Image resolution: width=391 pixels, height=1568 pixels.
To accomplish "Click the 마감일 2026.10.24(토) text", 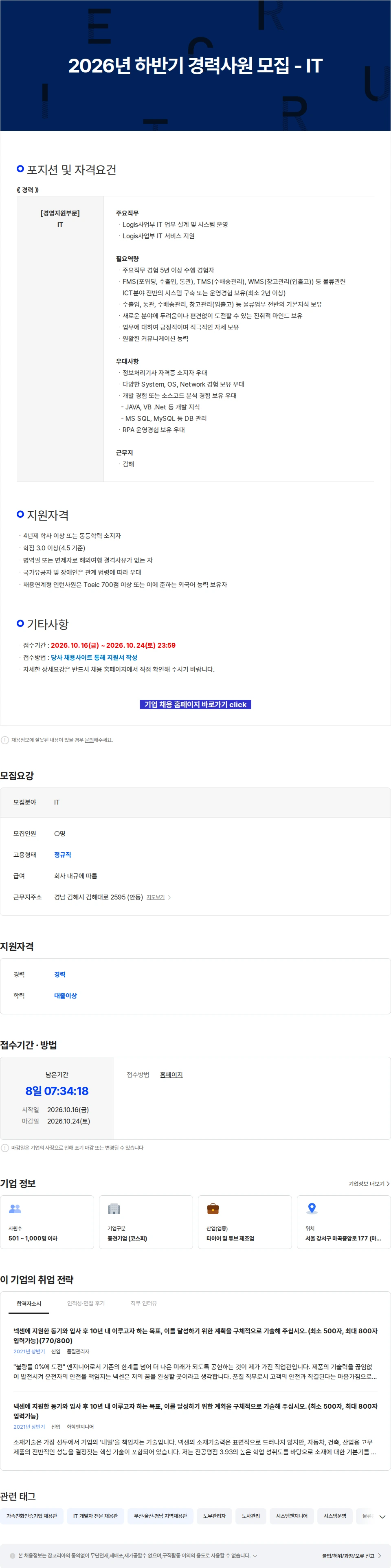I will (56, 1121).
